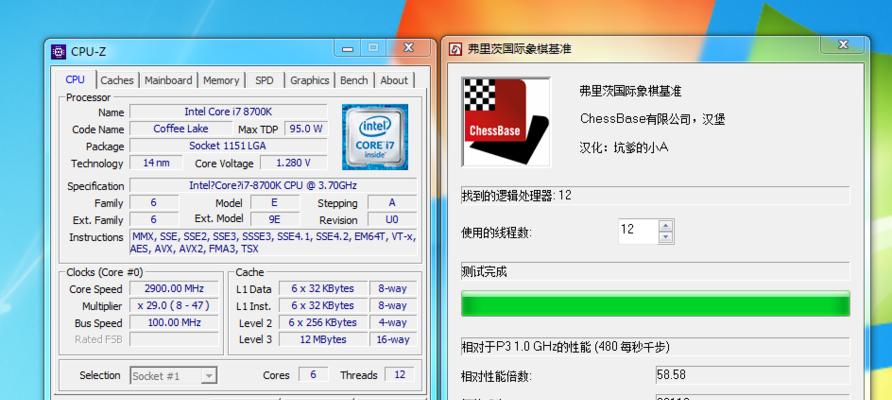Screen dimensions: 892x400
Task: Increase thread count with up arrow
Action: pyautogui.click(x=666, y=225)
